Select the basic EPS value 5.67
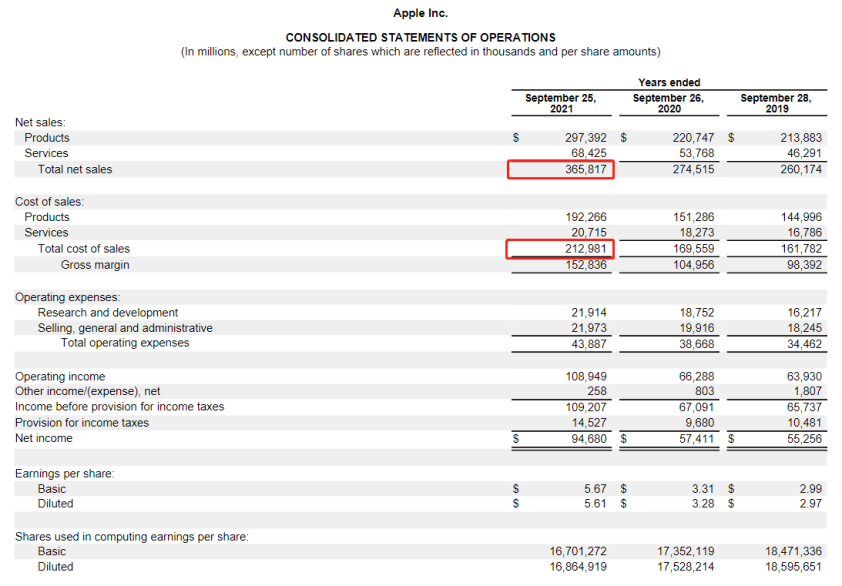 [x=595, y=489]
